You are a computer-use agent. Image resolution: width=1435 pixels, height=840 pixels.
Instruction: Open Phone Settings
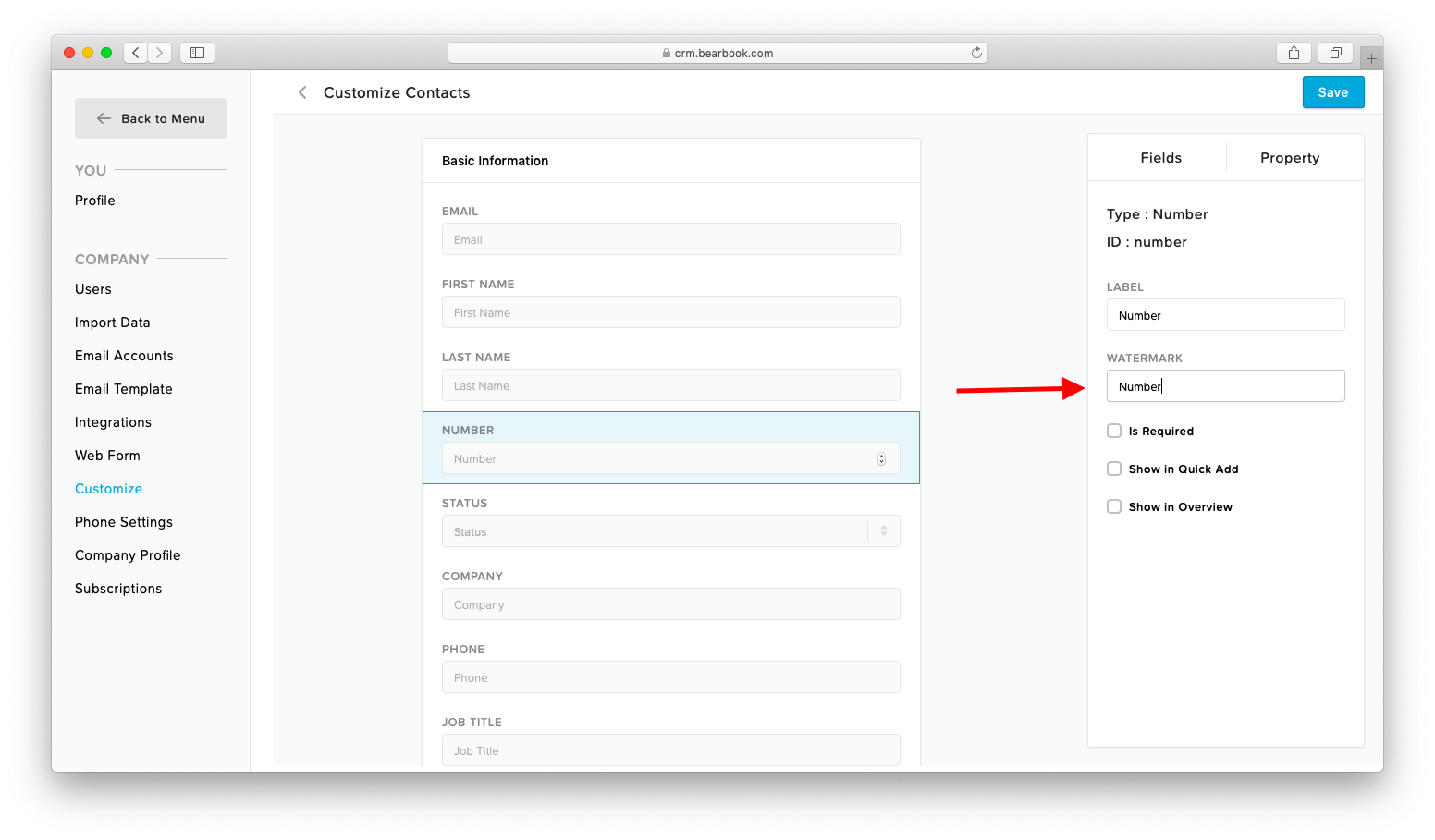[124, 522]
